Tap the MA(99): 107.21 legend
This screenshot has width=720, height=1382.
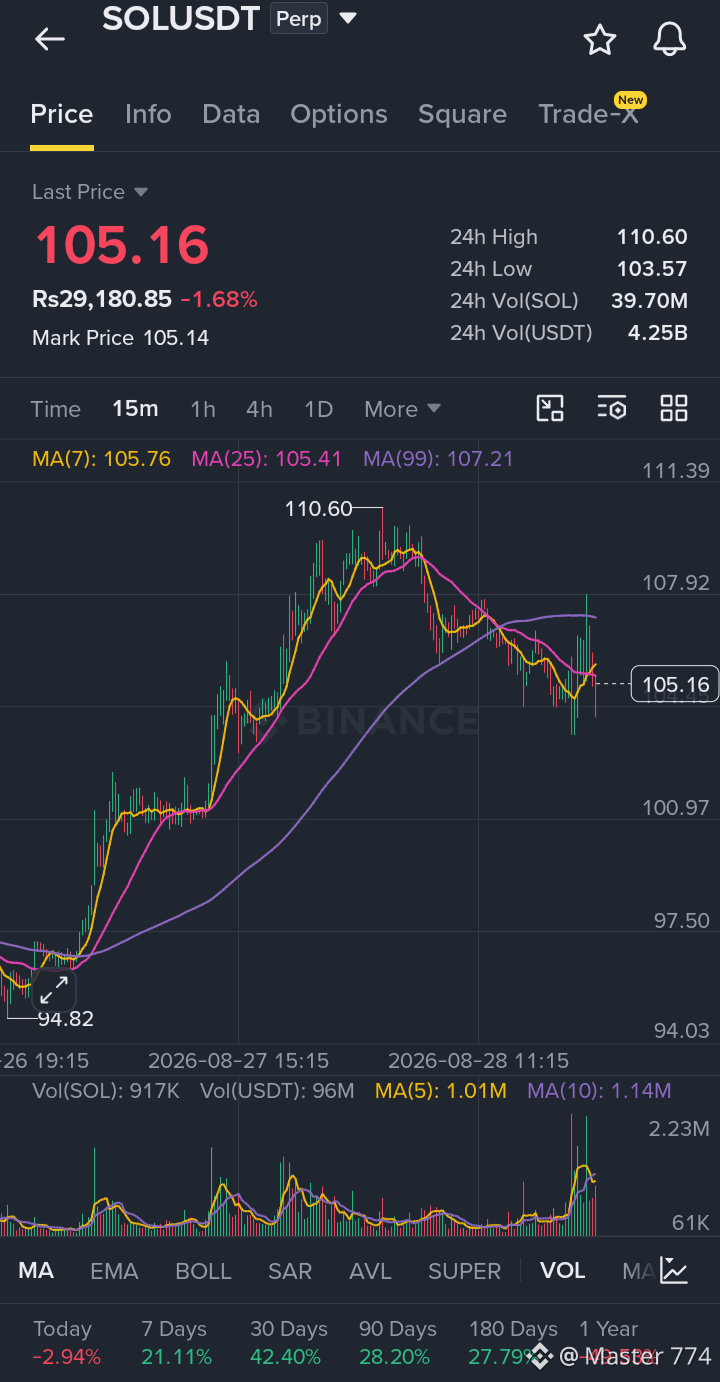439,459
